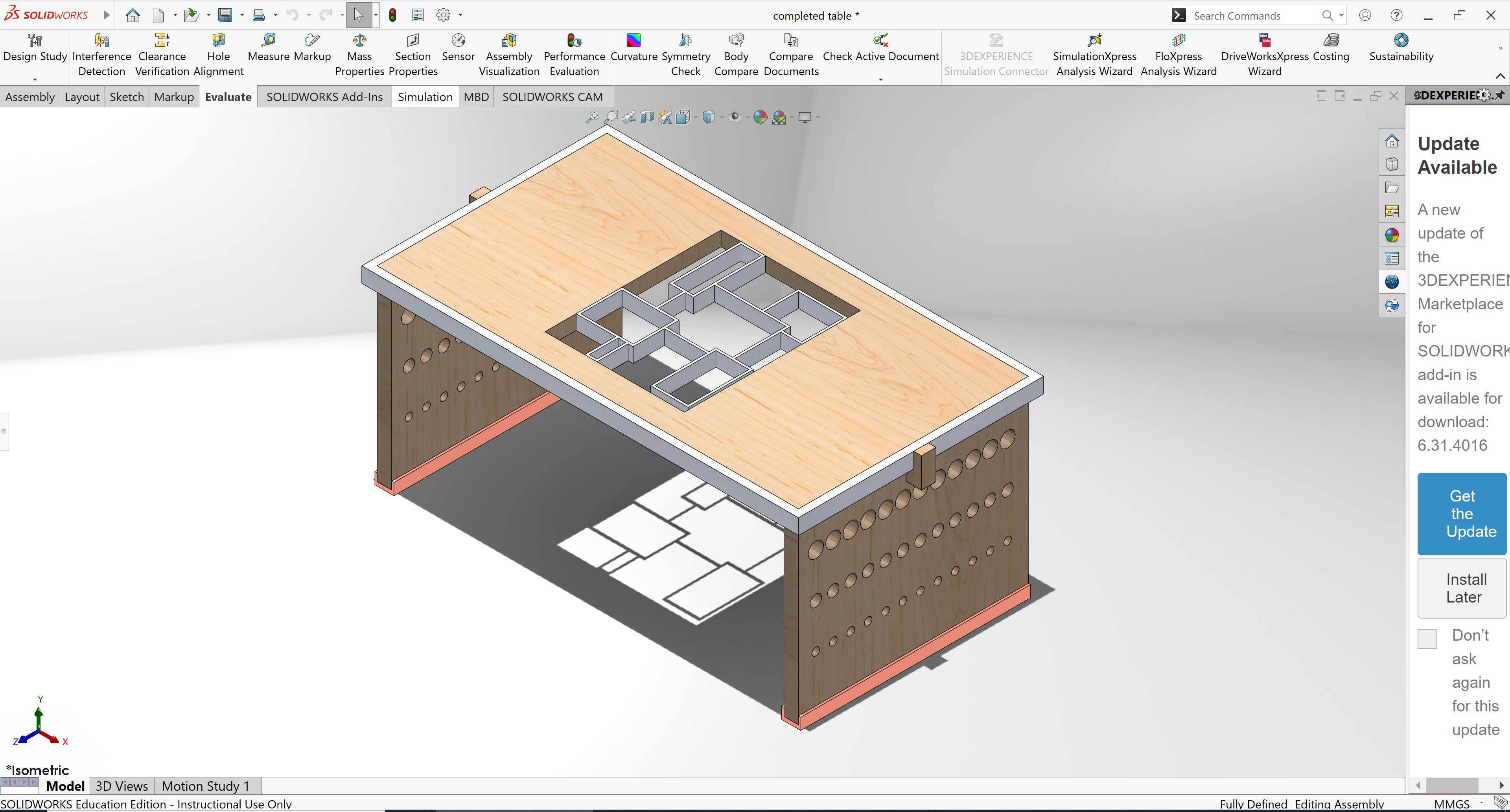Click the Get the Update button

pos(1462,514)
